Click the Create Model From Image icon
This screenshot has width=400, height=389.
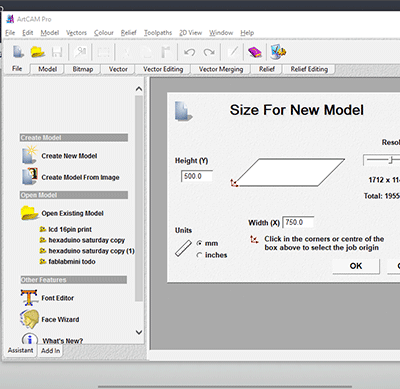point(29,176)
